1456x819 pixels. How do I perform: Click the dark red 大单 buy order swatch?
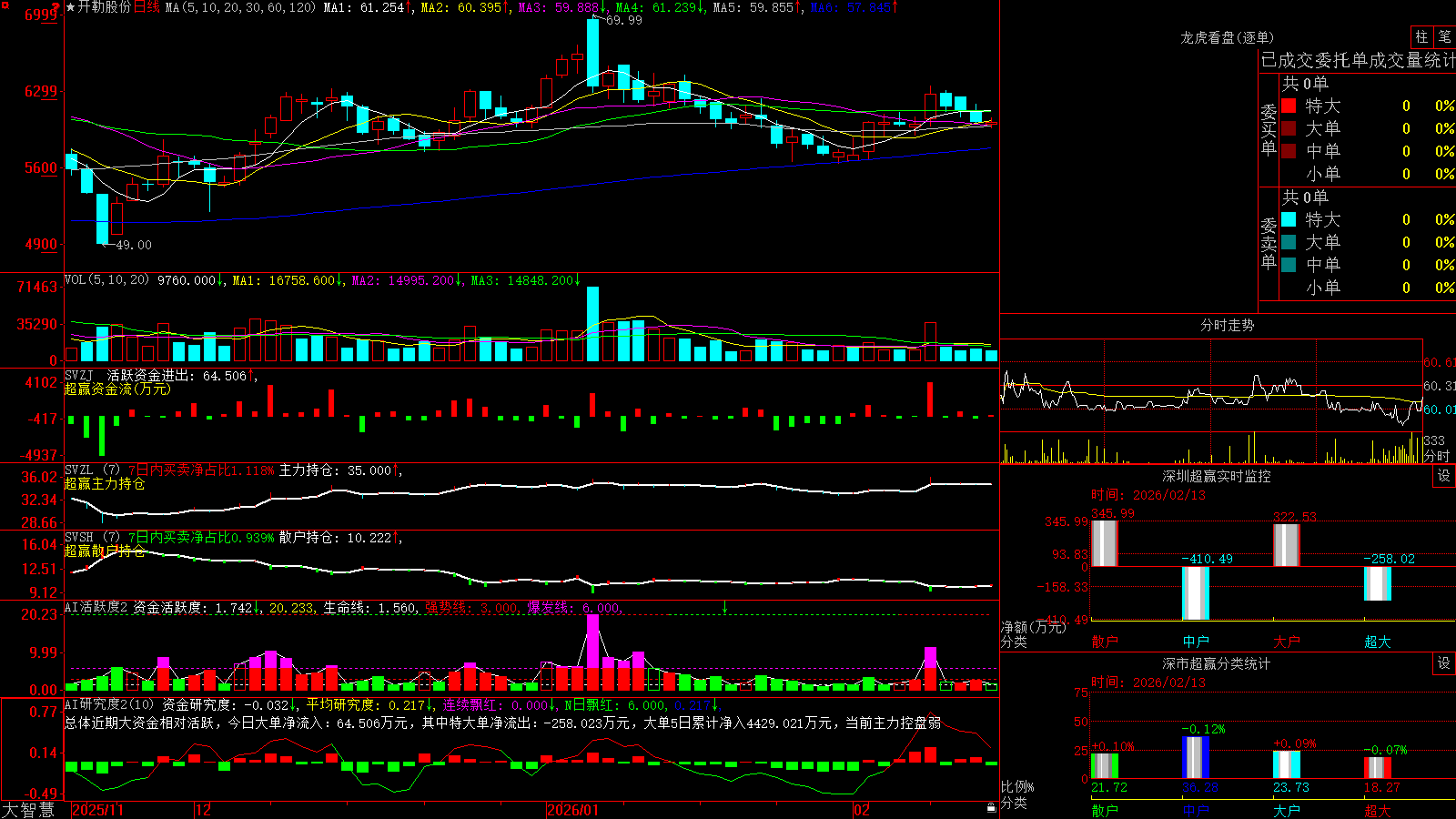click(x=1289, y=128)
